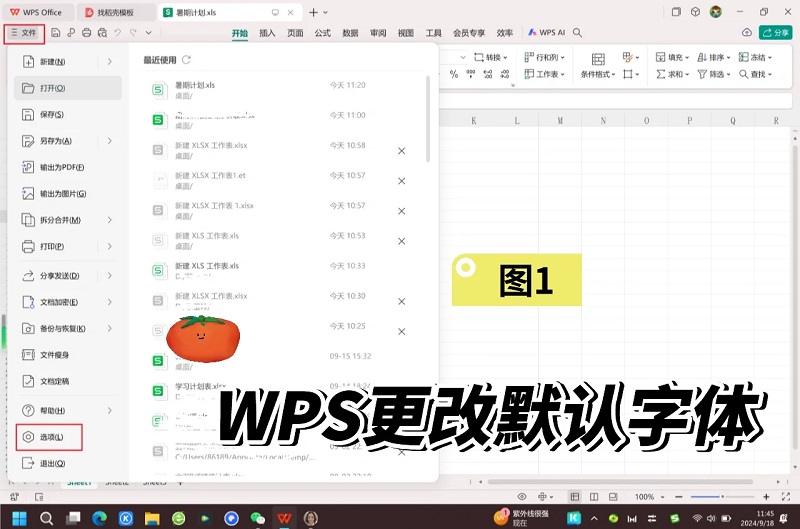Click the 分享 share button
Image resolution: width=800 pixels, height=529 pixels.
pyautogui.click(x=776, y=32)
